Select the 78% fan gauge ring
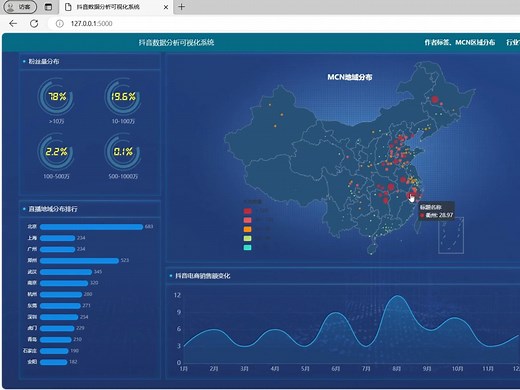 click(x=56, y=97)
